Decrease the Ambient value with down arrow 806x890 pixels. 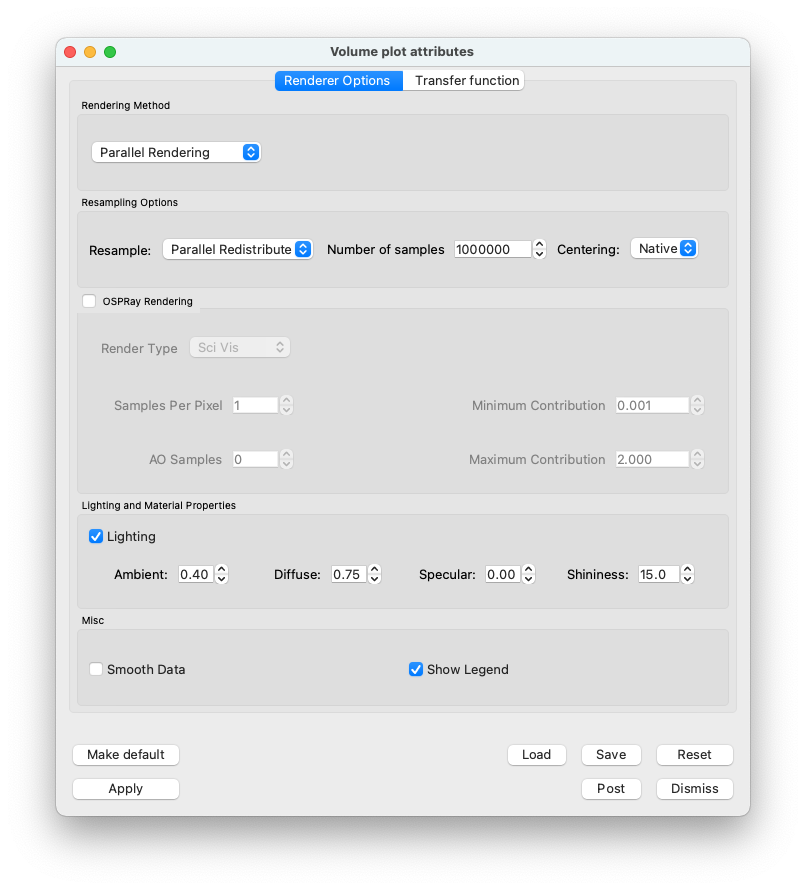tap(222, 579)
